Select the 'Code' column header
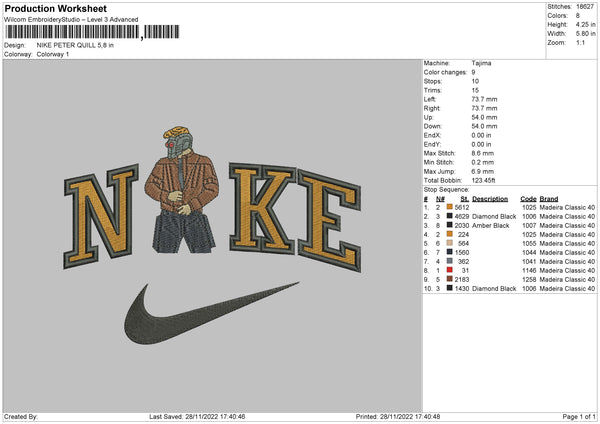Screen dimensions: 600x424 (528, 199)
